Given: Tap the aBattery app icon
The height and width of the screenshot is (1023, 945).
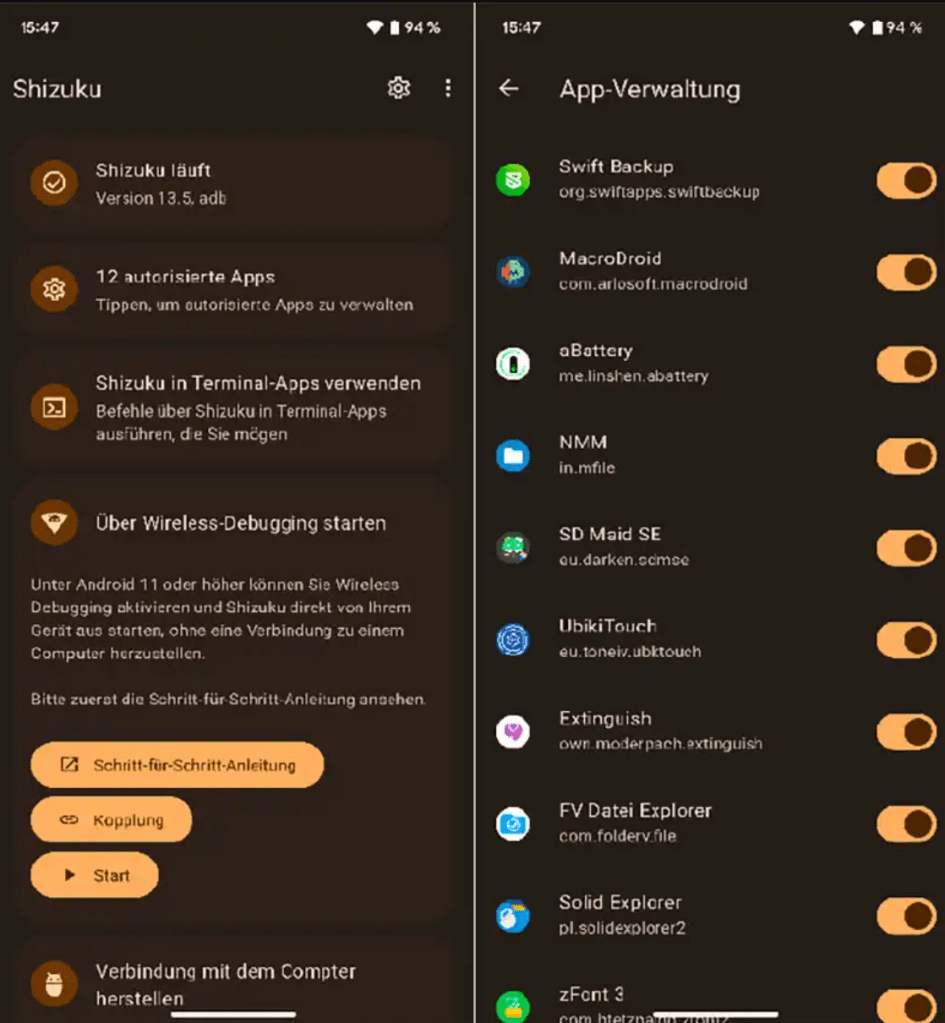Looking at the screenshot, I should 513,363.
